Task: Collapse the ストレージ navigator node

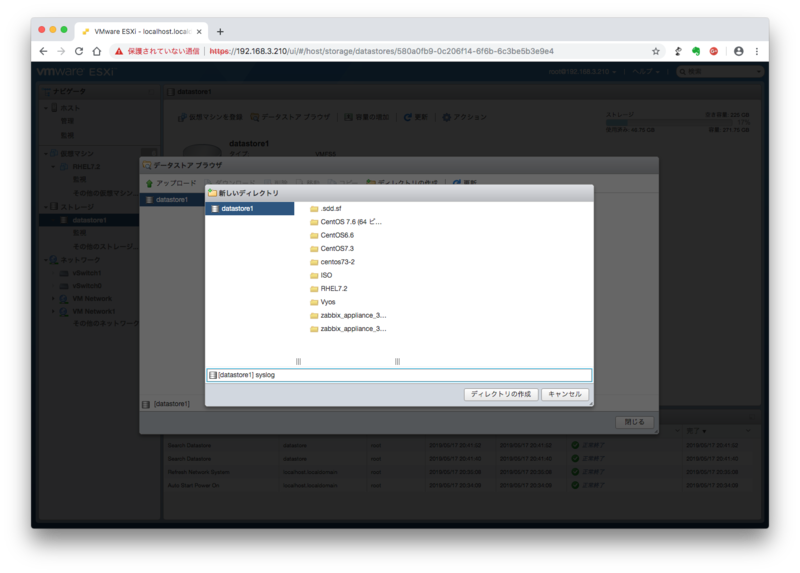Action: click(x=46, y=207)
